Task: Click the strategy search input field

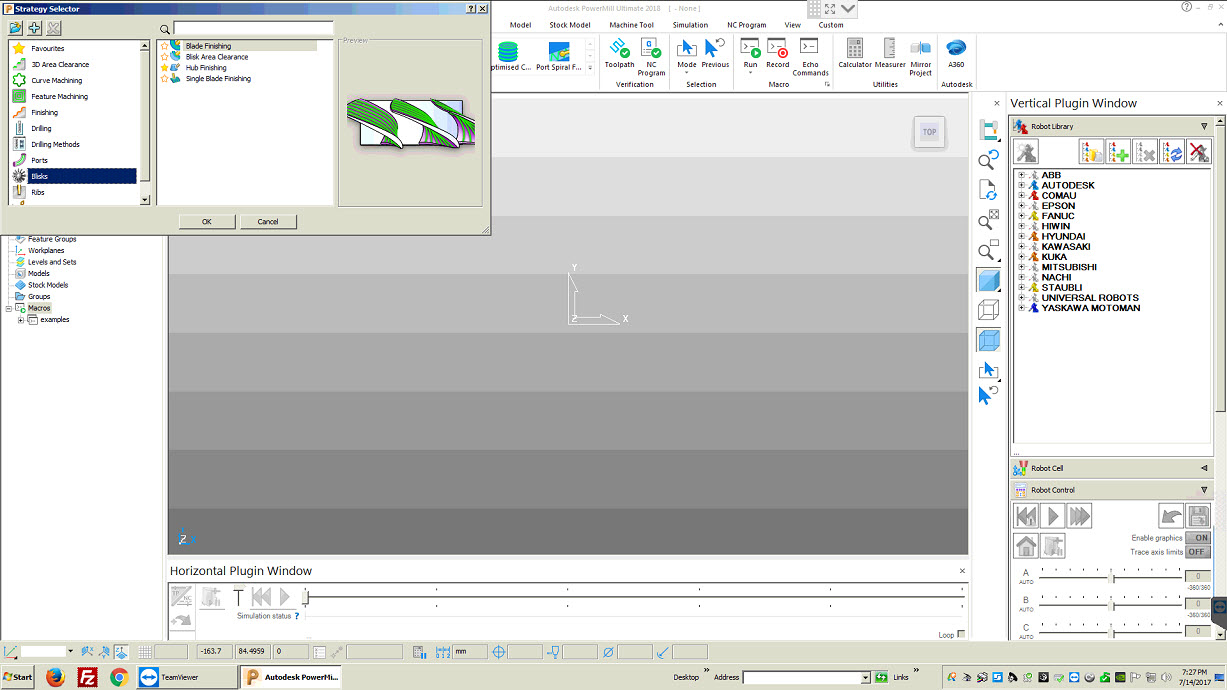Action: 254,29
